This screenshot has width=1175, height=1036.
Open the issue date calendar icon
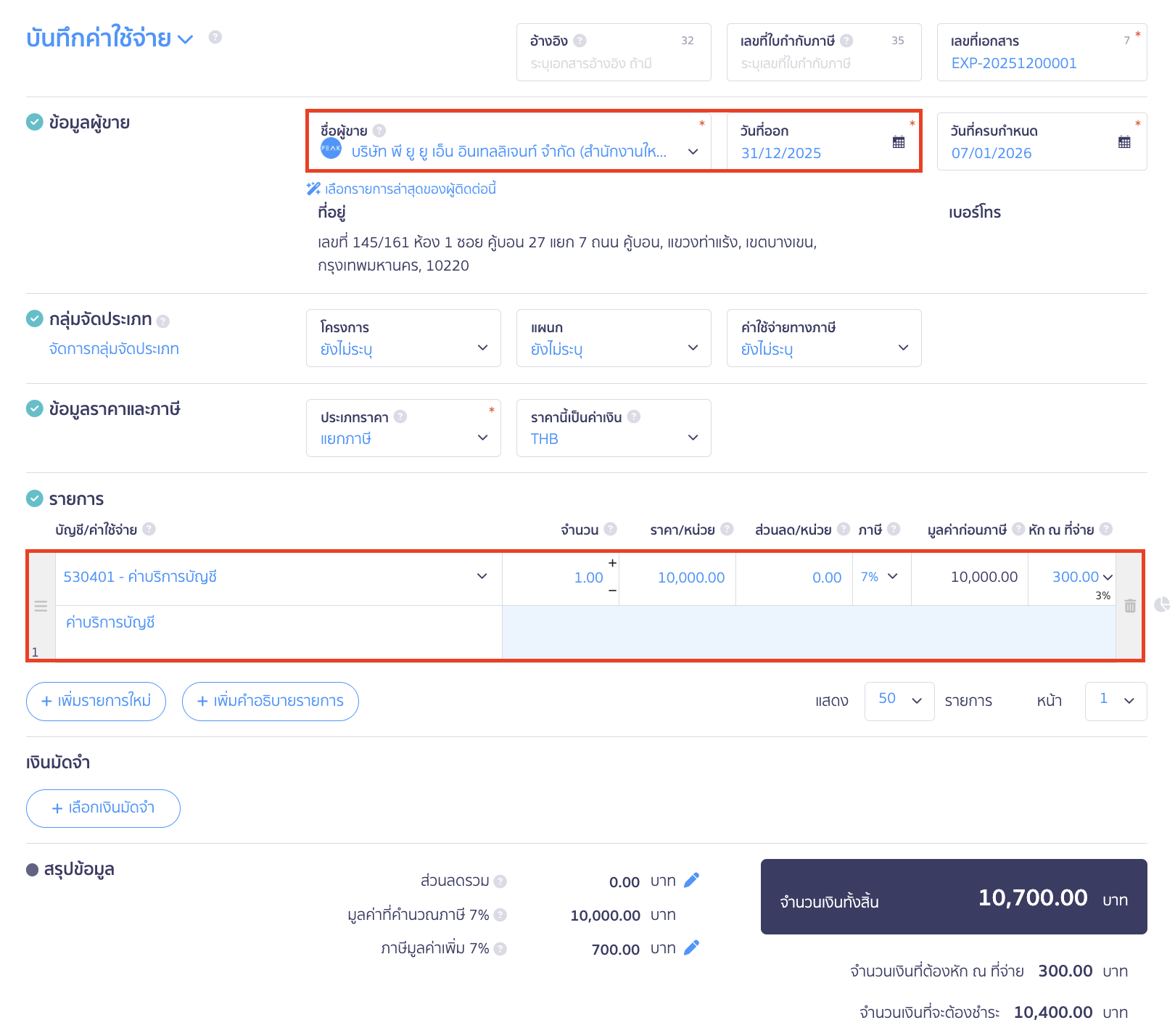click(x=899, y=142)
